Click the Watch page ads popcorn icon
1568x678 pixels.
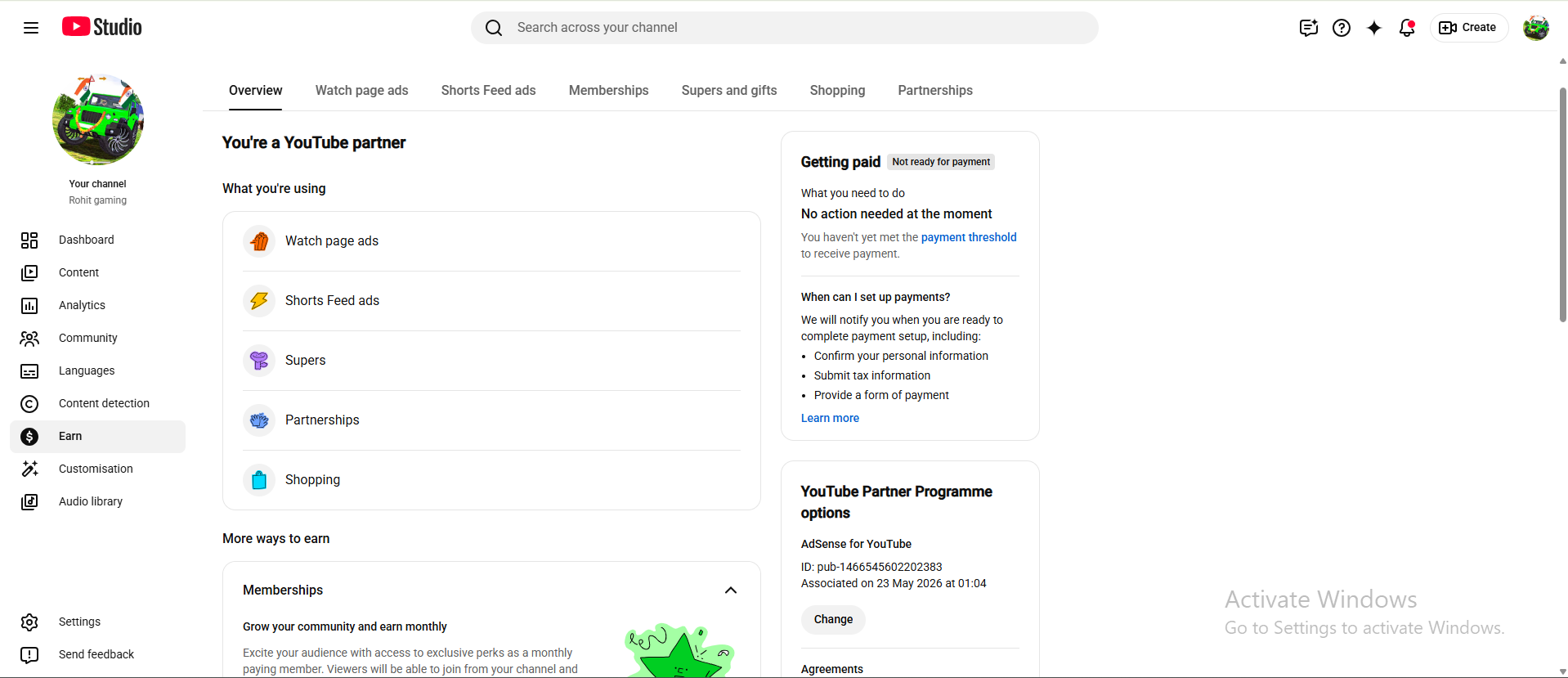click(x=259, y=241)
